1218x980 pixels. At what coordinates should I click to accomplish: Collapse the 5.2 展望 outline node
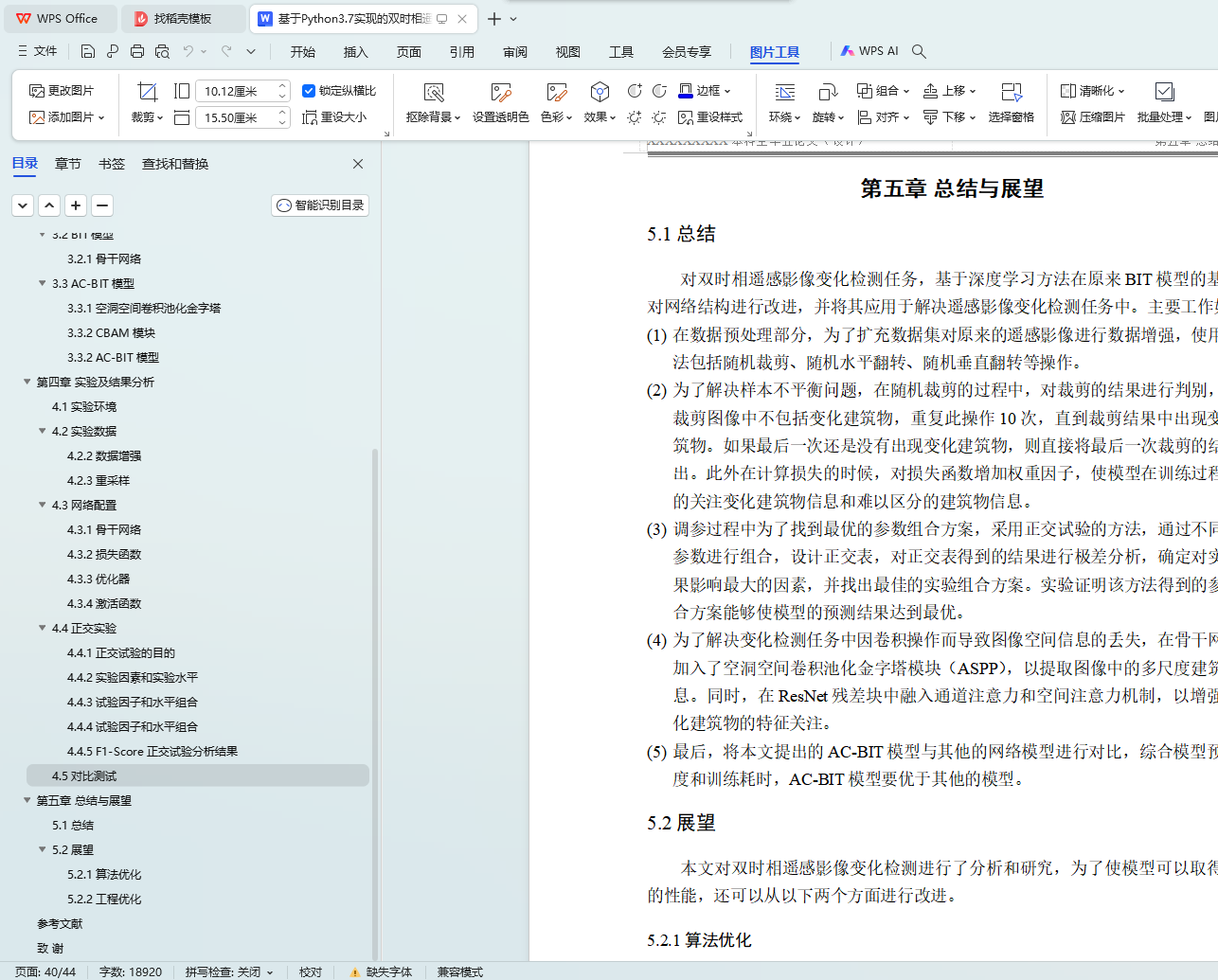(x=43, y=849)
